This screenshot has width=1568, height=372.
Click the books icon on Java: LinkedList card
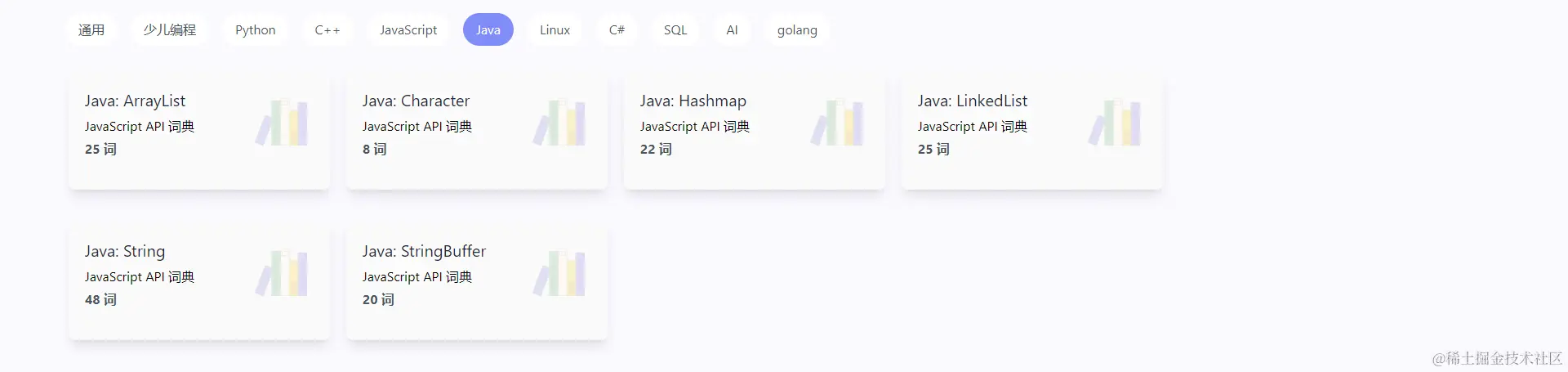1115,123
